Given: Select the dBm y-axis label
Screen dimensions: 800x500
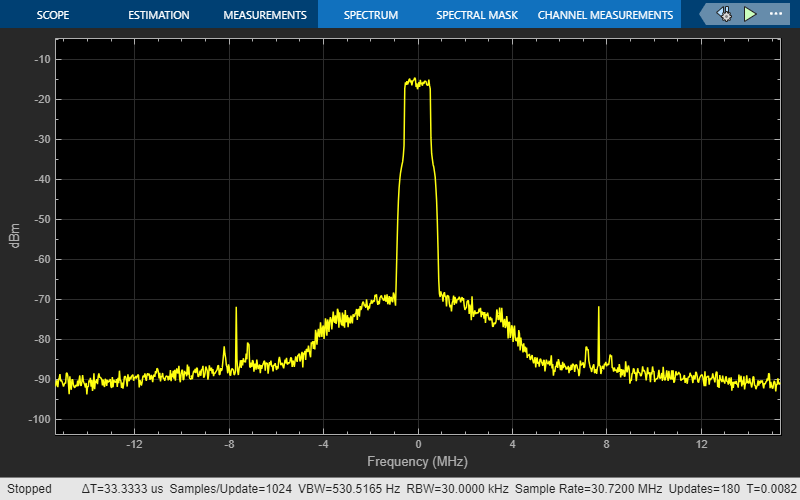Looking at the screenshot, I should click(x=14, y=236).
